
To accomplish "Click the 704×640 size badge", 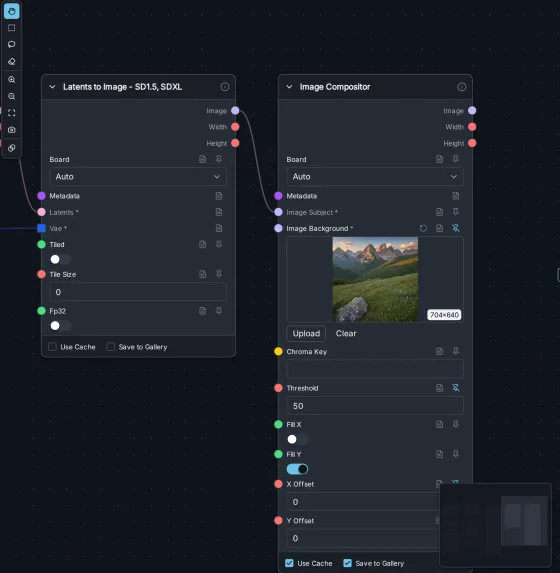I will [444, 315].
